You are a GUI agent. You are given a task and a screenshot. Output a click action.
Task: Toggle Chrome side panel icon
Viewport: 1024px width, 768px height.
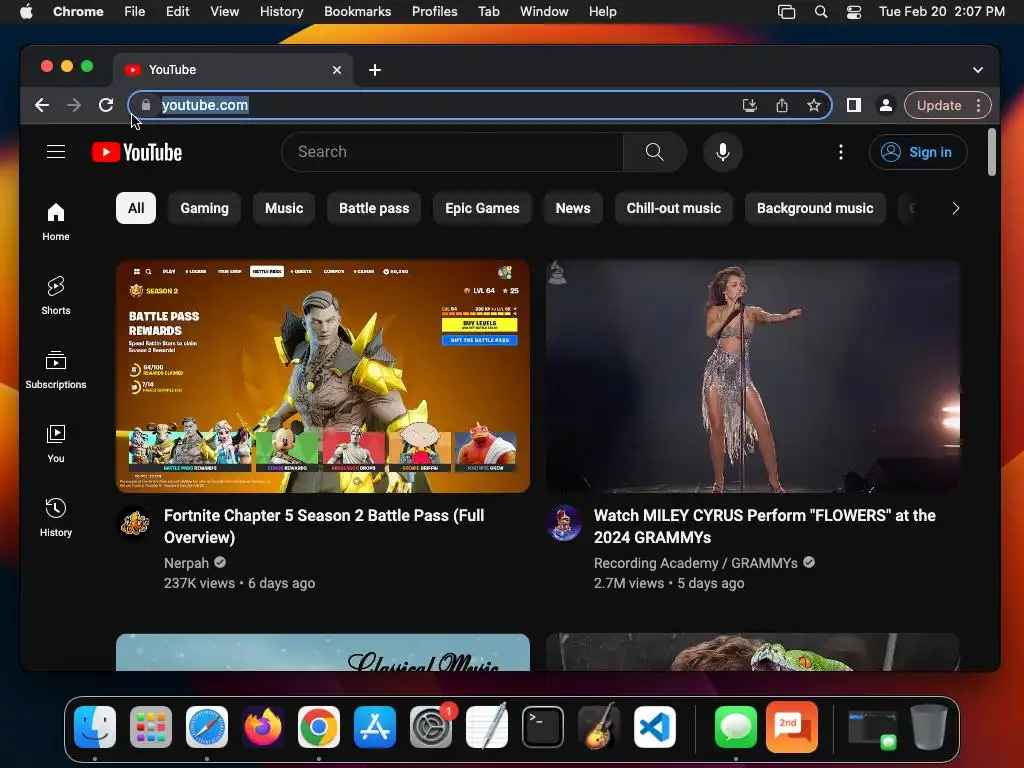click(854, 105)
